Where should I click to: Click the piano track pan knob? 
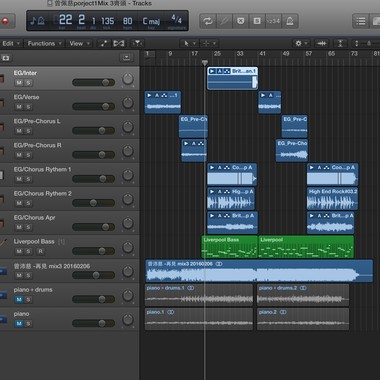point(128,320)
